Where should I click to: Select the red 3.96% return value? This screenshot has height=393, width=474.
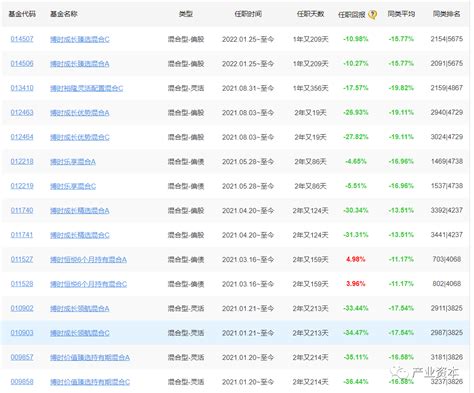point(356,284)
